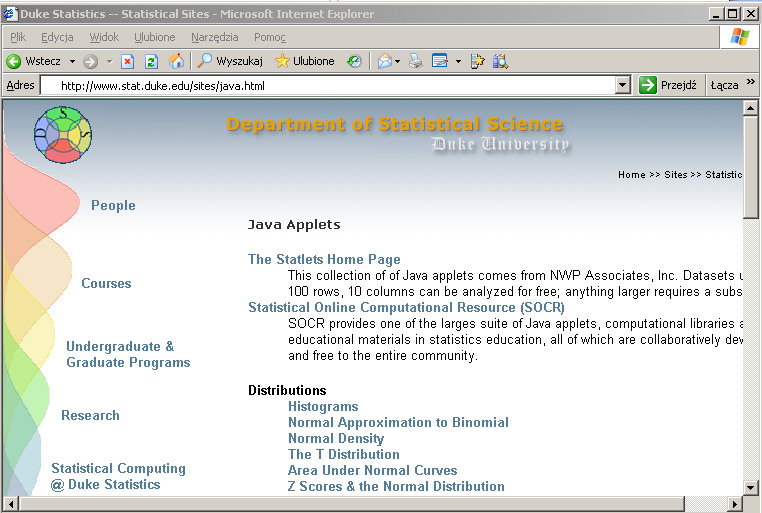
Task: Open the Histograms link
Action: (323, 406)
